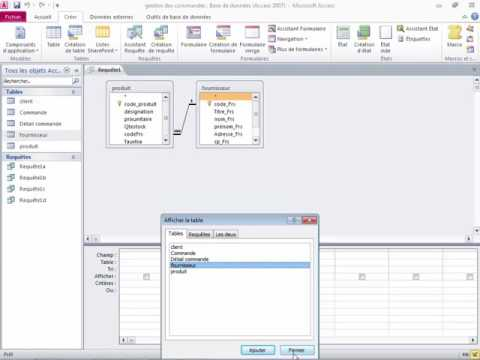This screenshot has height=360, width=480.
Task: Click the Save icon in quick access toolbar
Action: click(17, 5)
